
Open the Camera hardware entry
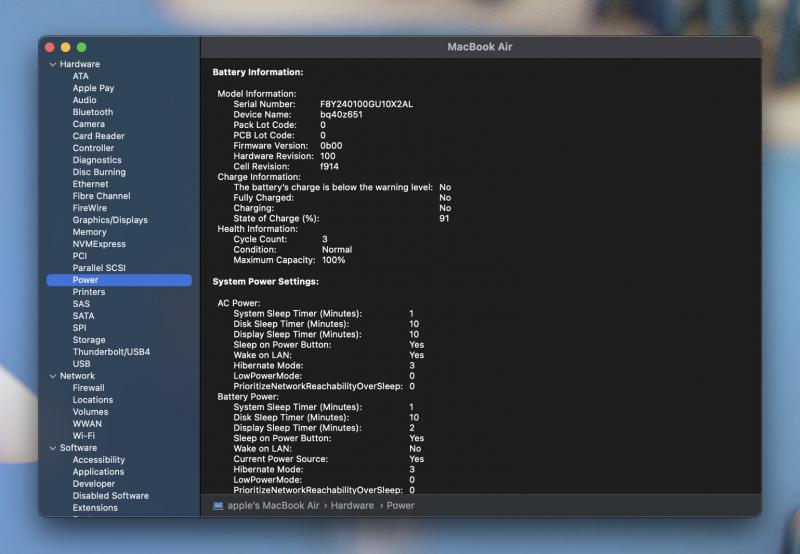tap(88, 124)
